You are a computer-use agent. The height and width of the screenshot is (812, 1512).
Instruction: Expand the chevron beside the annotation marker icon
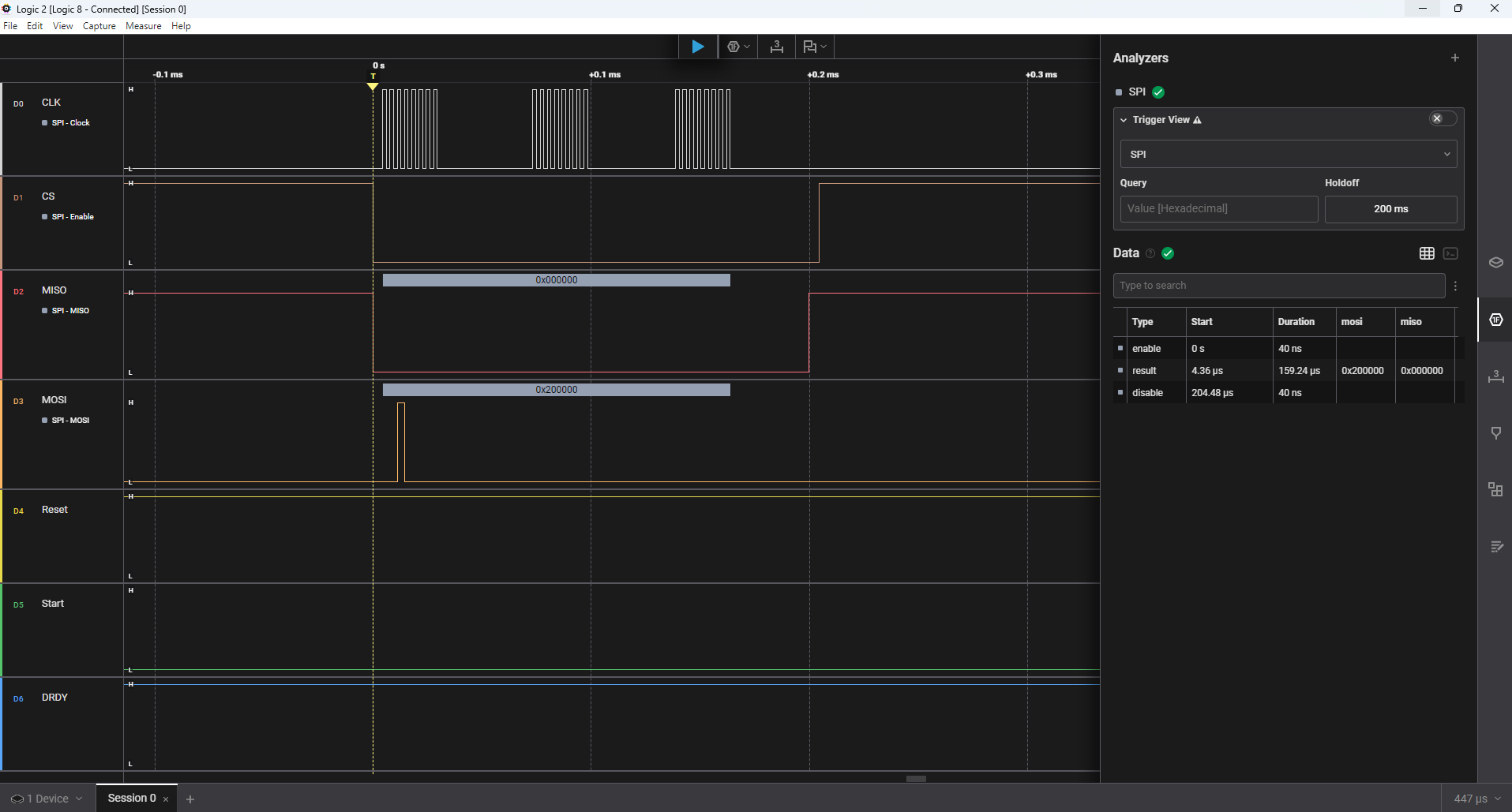coord(824,47)
